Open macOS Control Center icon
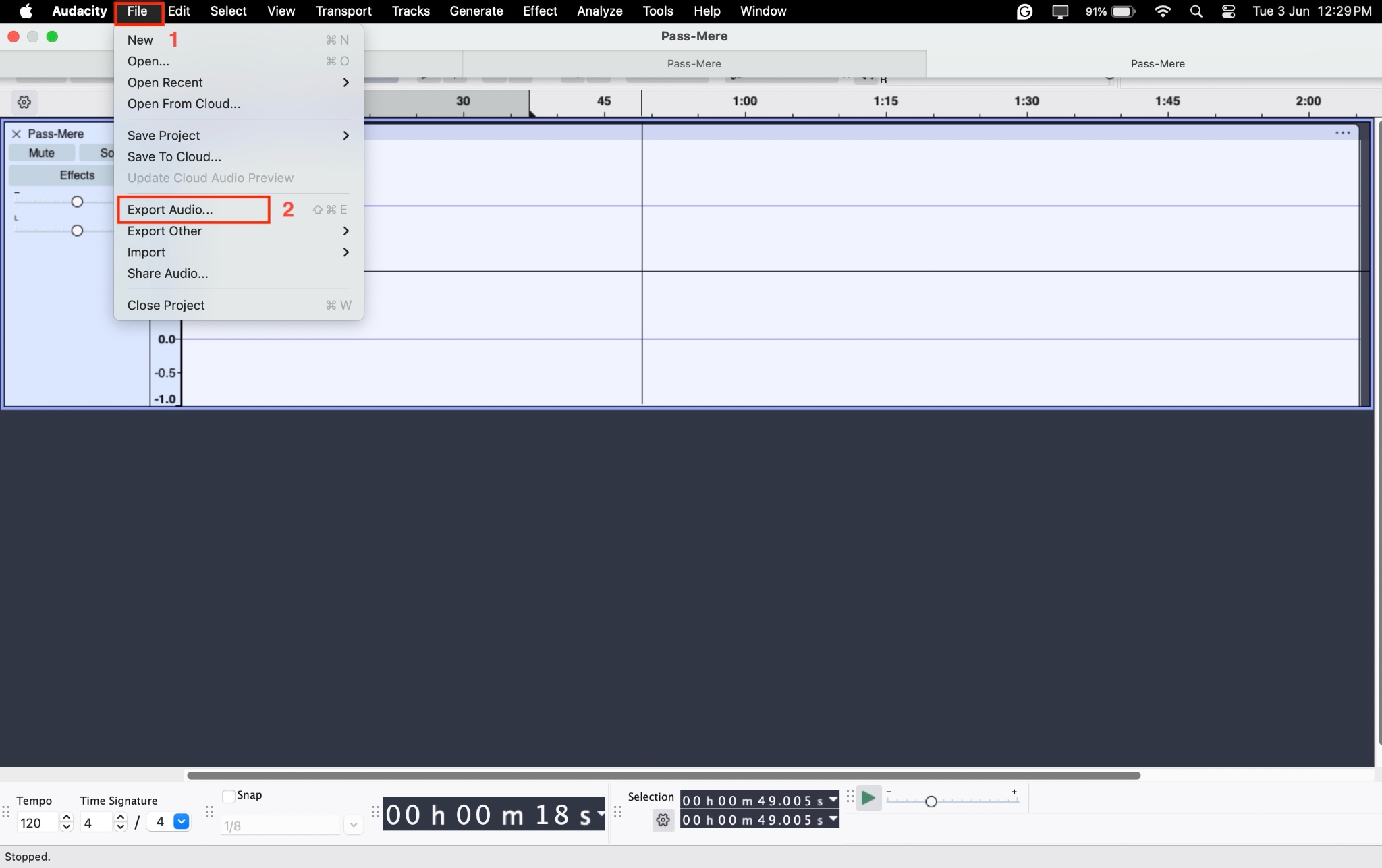Screen dimensions: 1382x868 1228,11
